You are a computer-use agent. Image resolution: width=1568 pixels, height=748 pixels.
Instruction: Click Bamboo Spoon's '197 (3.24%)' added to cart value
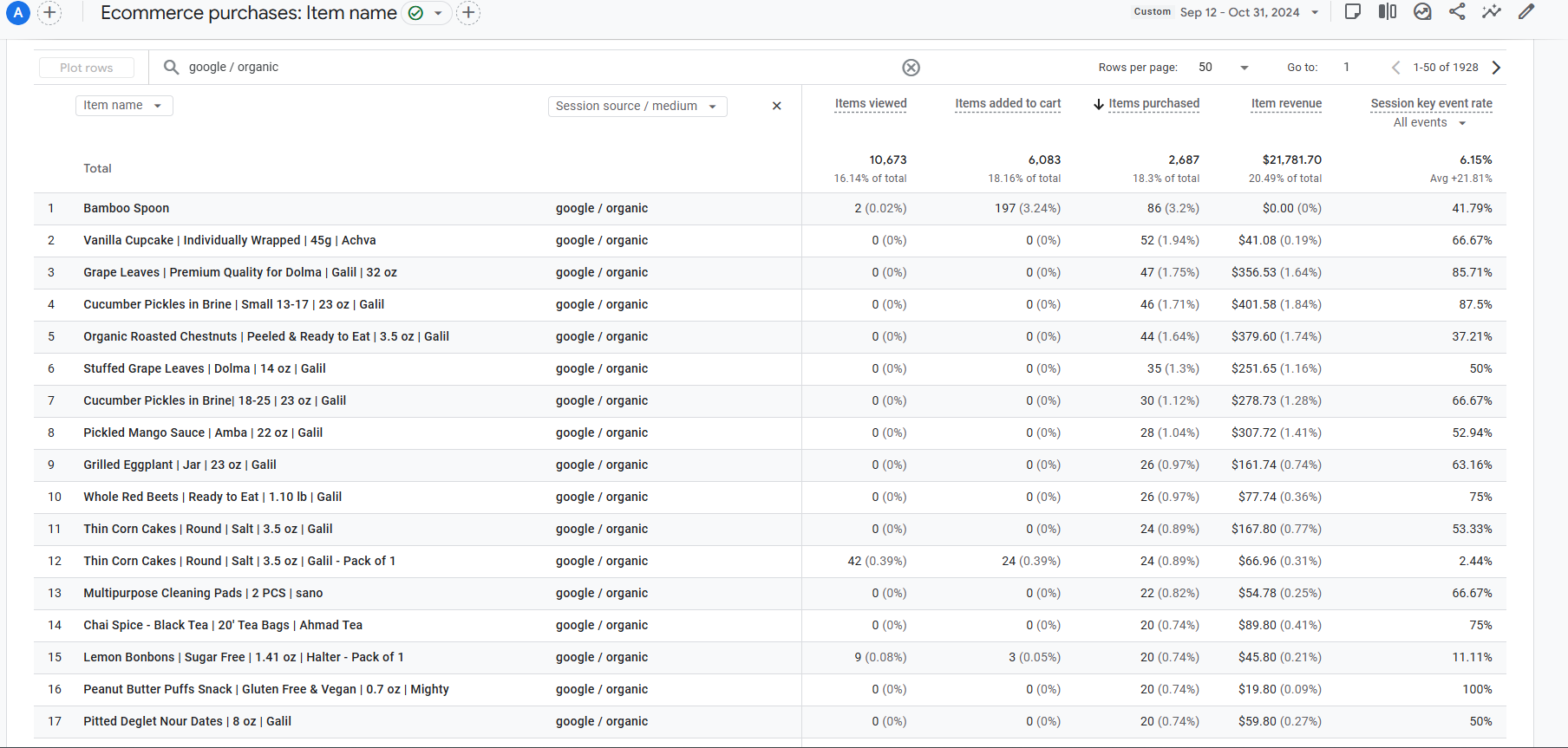pos(1028,209)
